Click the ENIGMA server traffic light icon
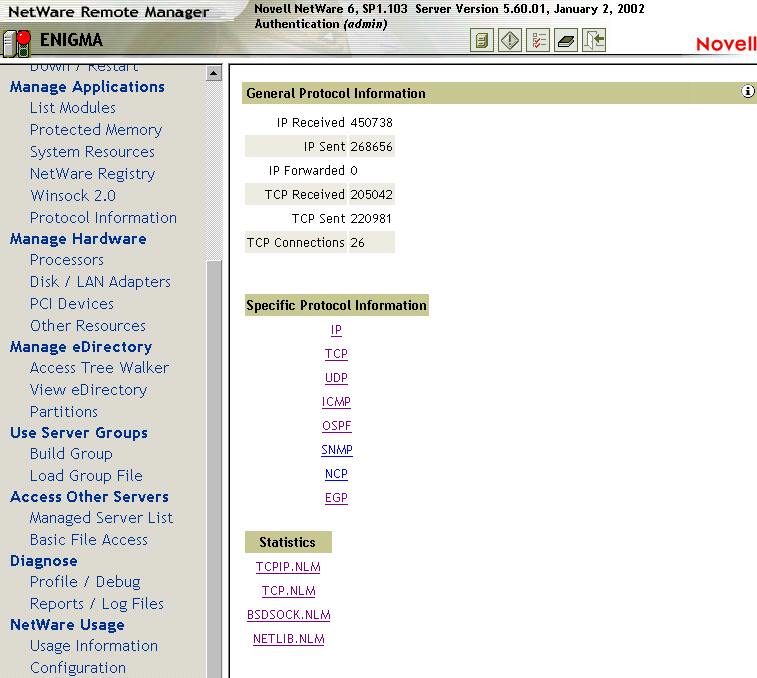 (x=17, y=43)
